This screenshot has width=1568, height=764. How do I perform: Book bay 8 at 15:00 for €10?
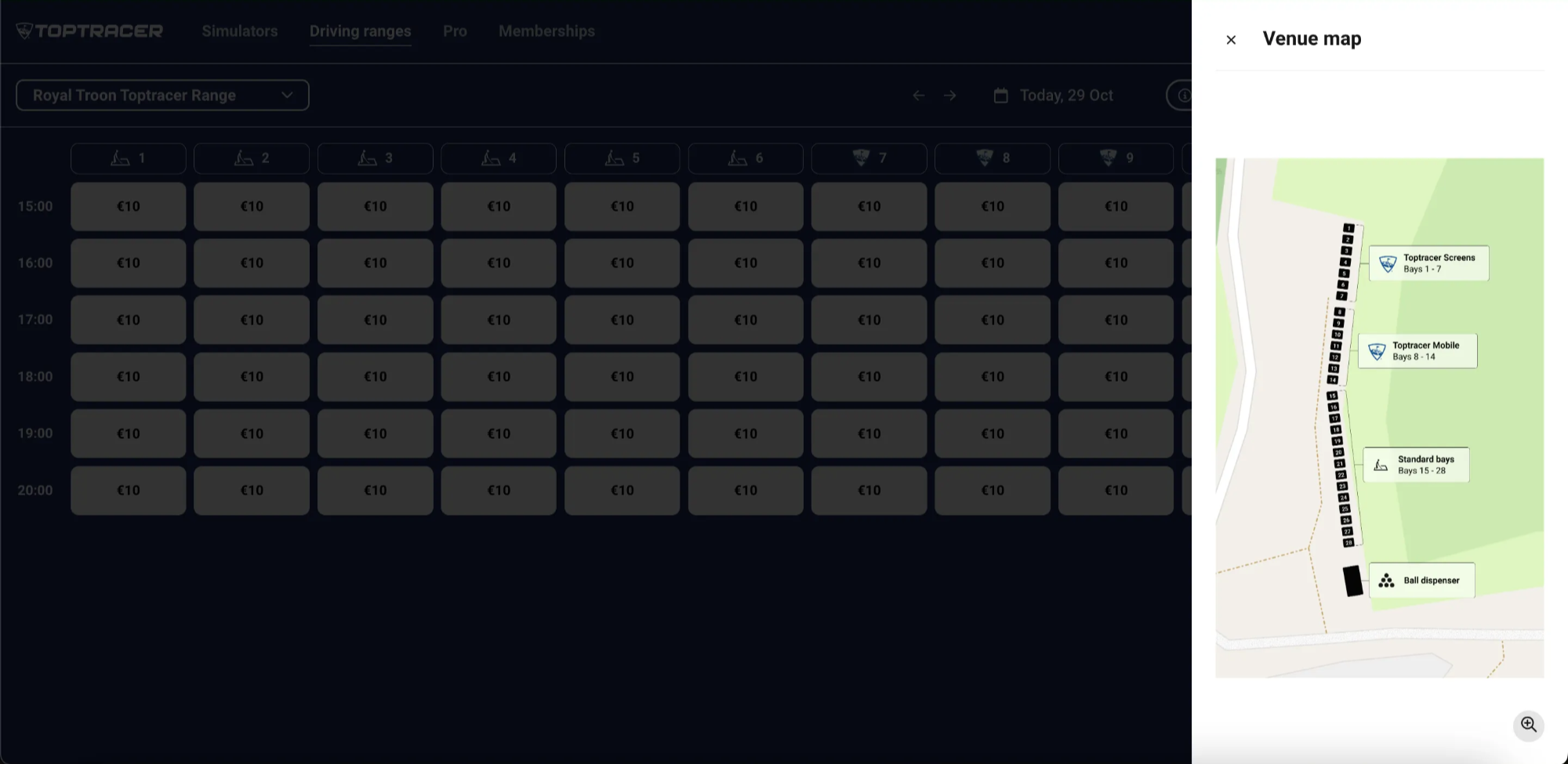coord(993,207)
